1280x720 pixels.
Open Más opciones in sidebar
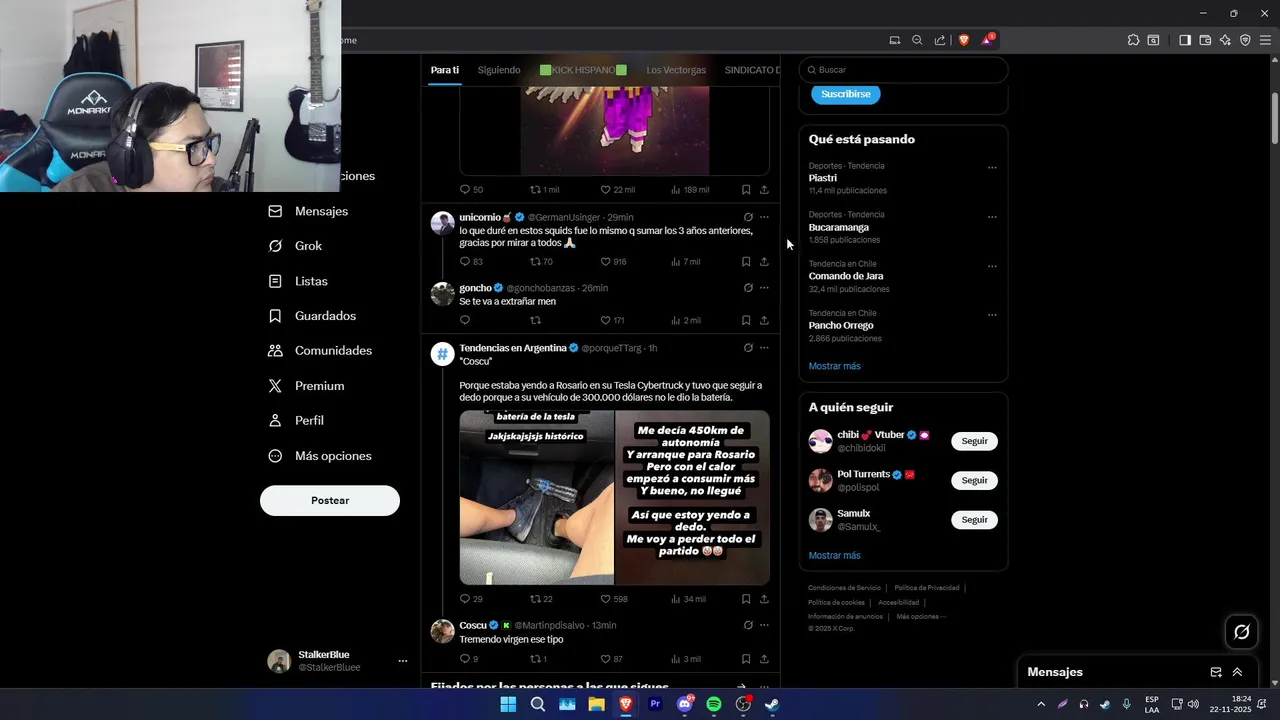point(320,456)
